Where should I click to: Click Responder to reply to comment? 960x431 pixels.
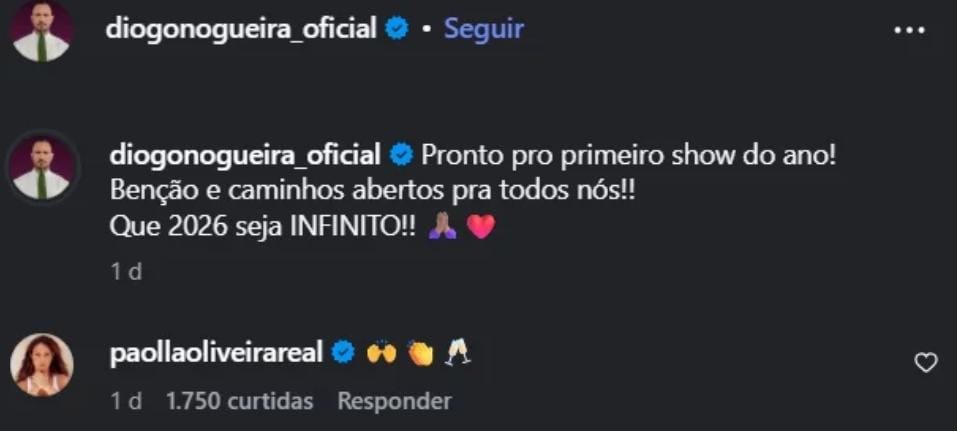coord(394,401)
